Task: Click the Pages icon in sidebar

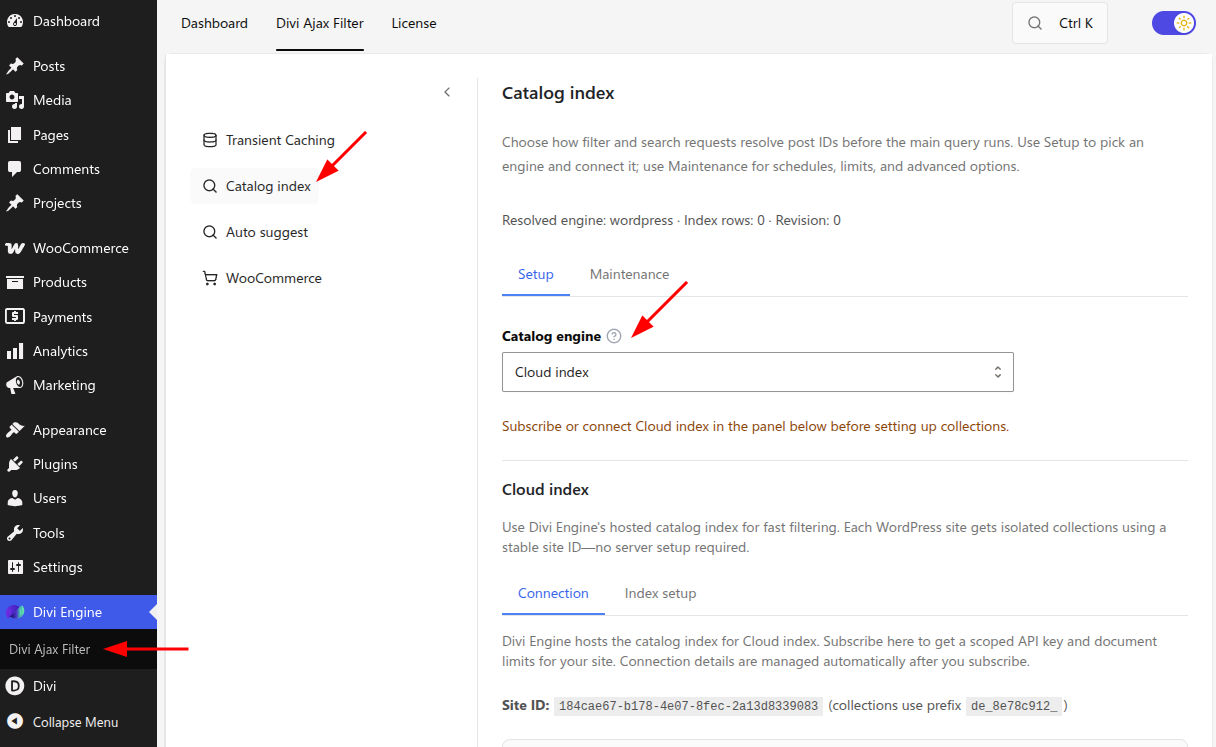Action: pos(15,135)
